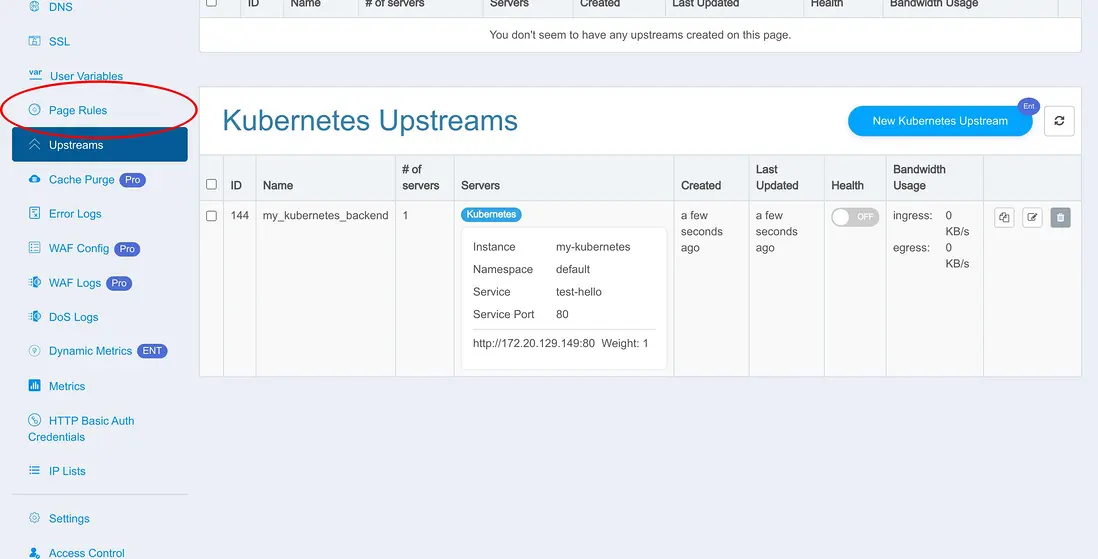Click the SSL icon in sidebar
1098x559 pixels.
(34, 41)
